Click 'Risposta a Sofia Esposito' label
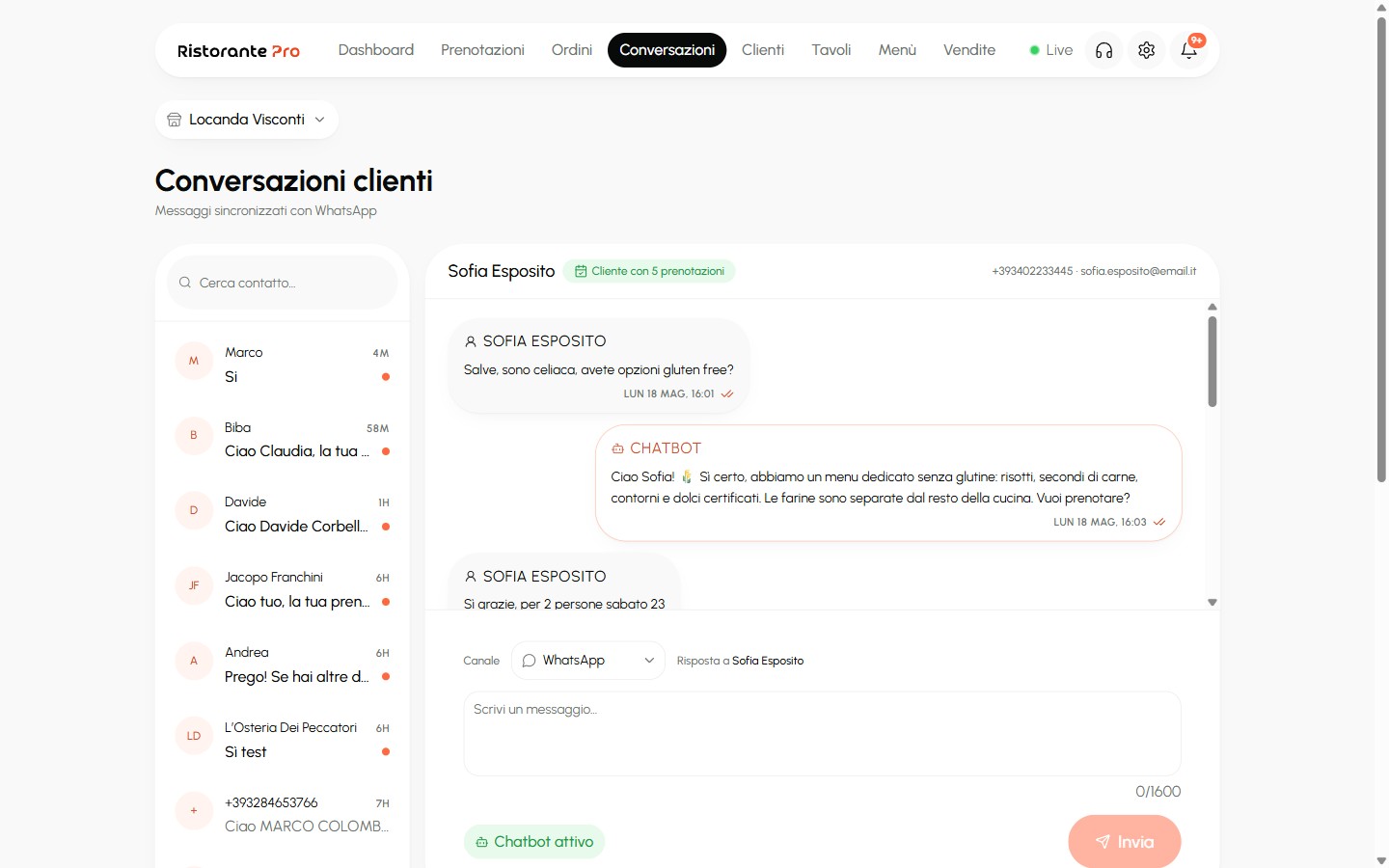This screenshot has width=1389, height=868. pyautogui.click(x=740, y=661)
